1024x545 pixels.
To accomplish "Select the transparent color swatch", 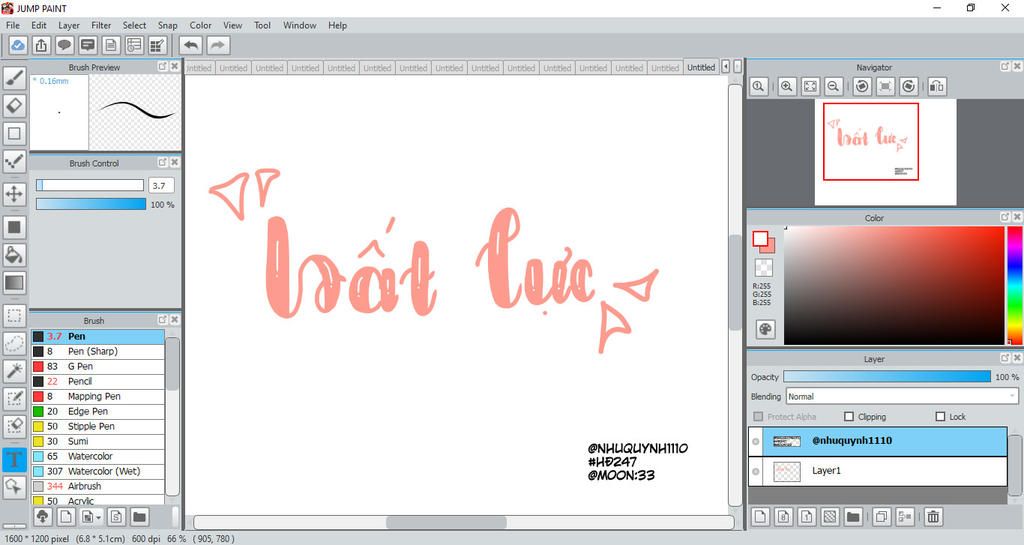I will (763, 267).
